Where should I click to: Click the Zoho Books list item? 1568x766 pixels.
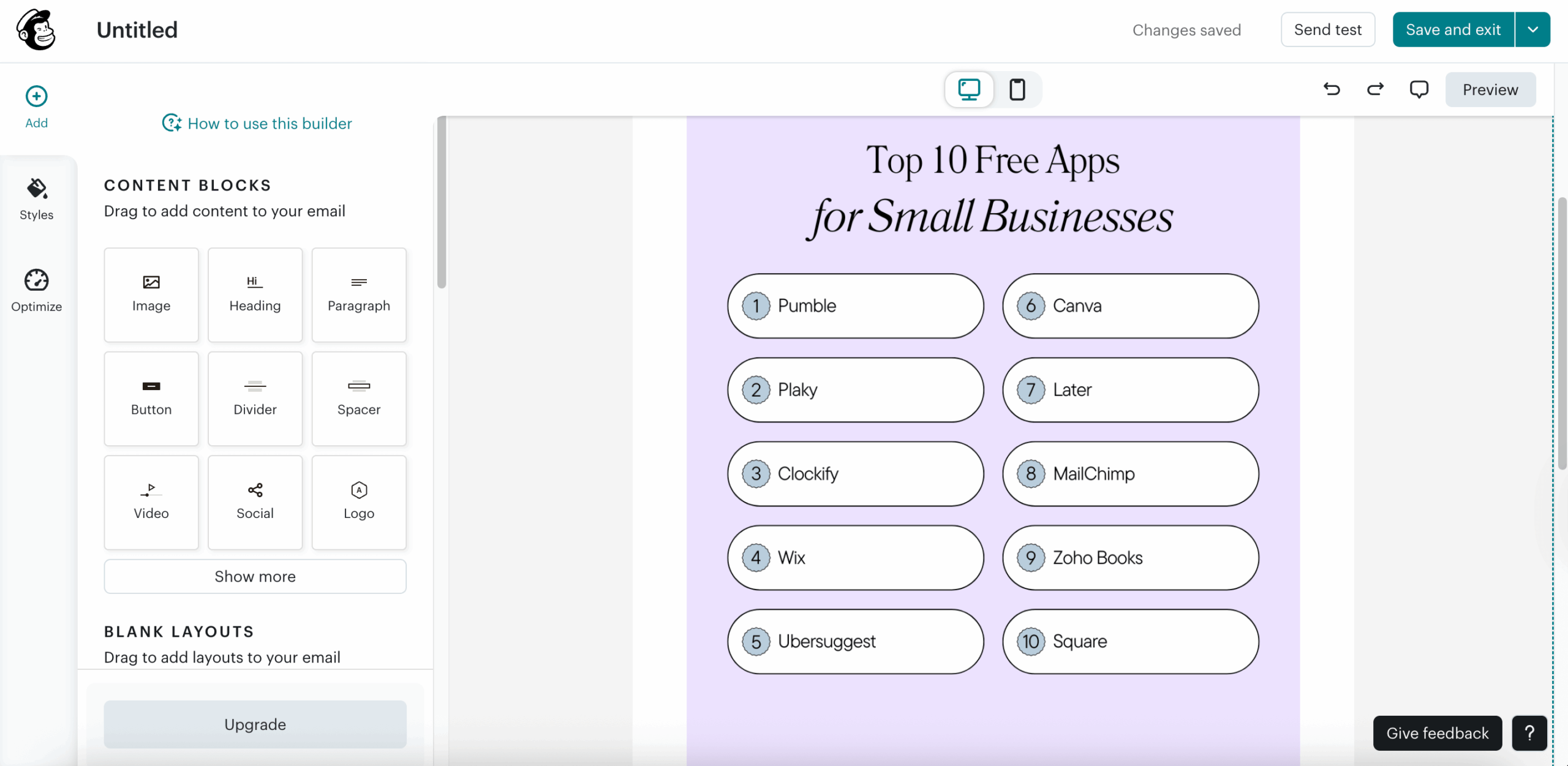point(1130,557)
